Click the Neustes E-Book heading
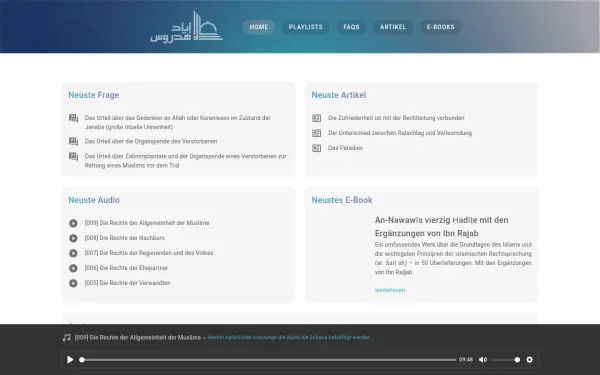Viewport: 600px width, 375px height. pos(342,200)
